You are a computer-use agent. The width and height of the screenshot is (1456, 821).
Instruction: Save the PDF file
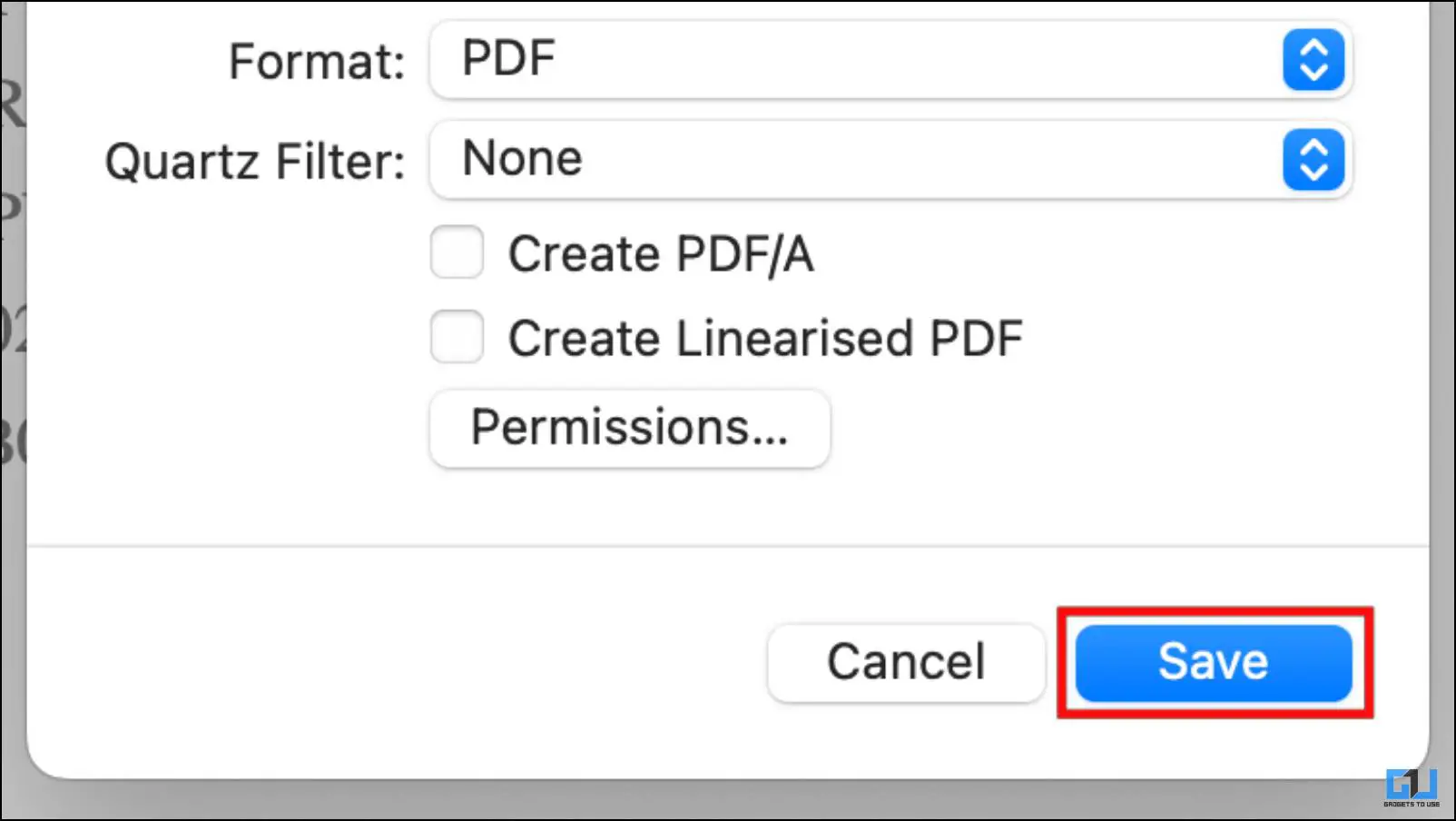pyautogui.click(x=1214, y=662)
